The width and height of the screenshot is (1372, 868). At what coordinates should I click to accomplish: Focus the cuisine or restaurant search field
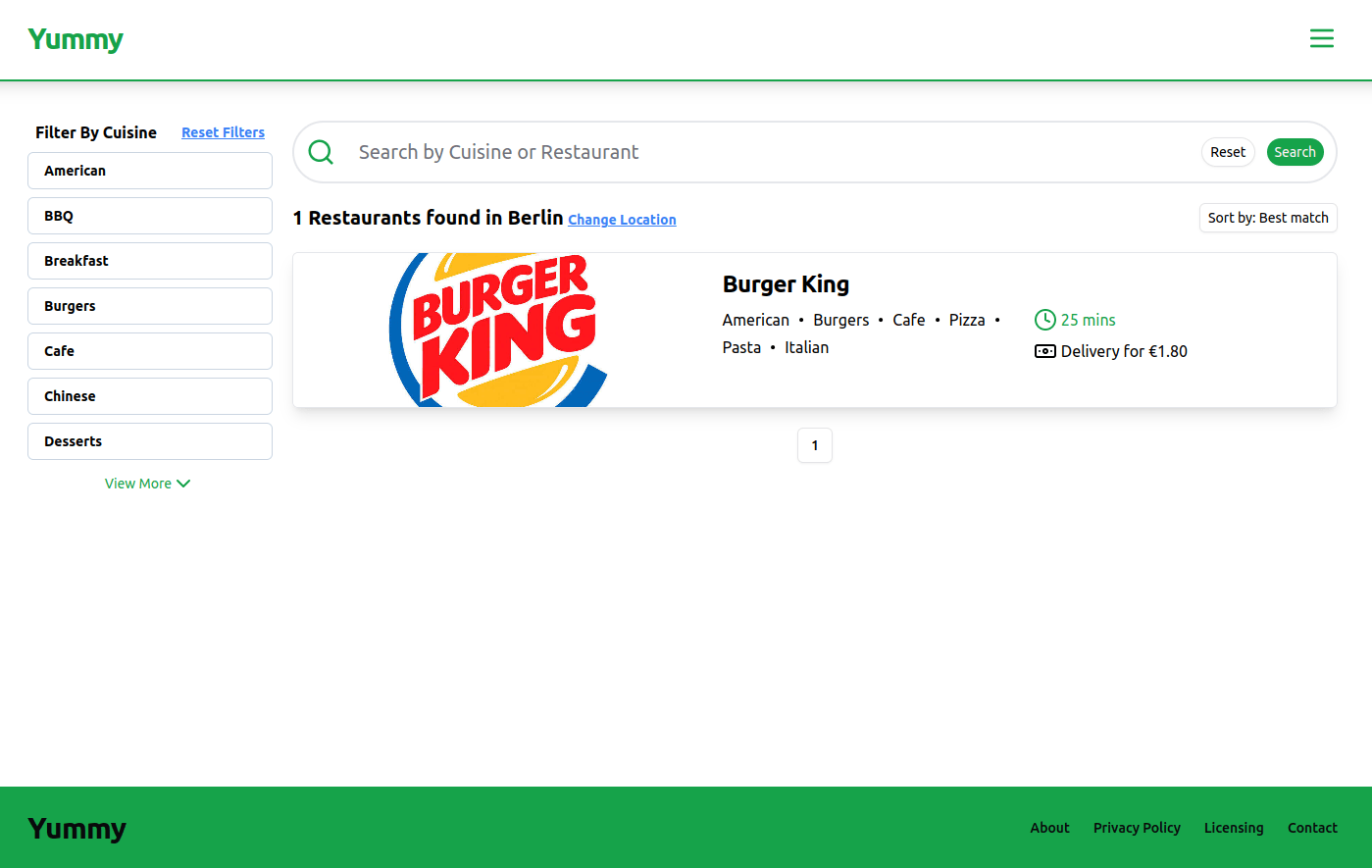(765, 152)
